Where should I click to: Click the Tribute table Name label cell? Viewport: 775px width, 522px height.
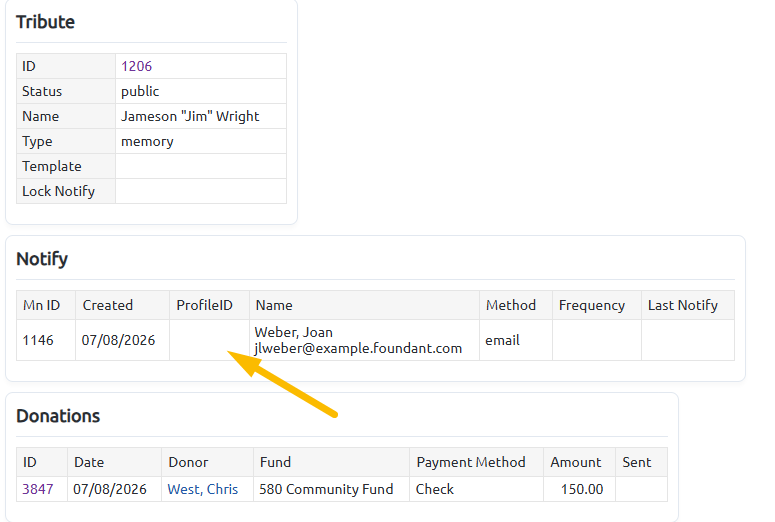(66, 116)
